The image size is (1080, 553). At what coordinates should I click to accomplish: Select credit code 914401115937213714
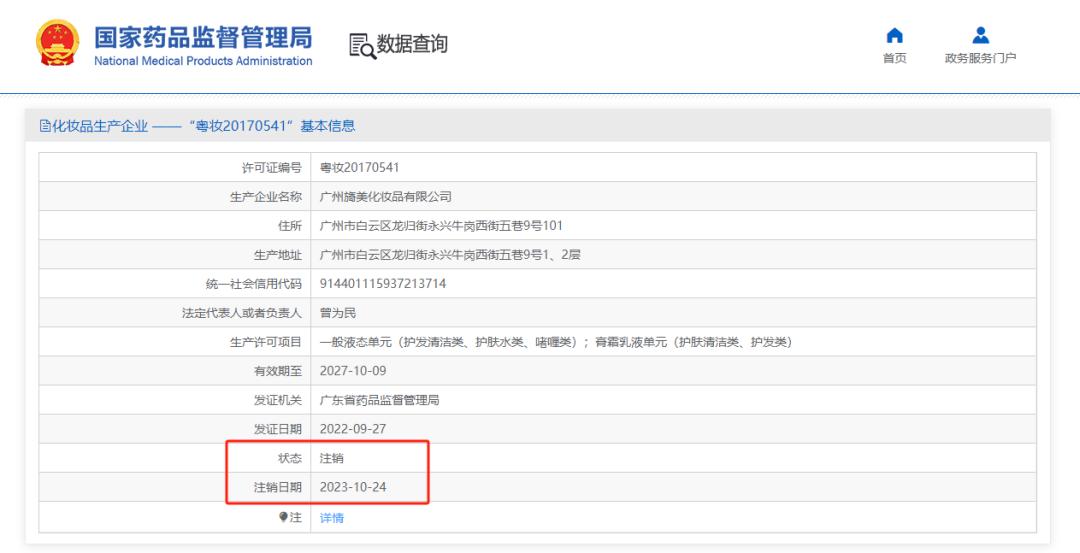tap(383, 284)
